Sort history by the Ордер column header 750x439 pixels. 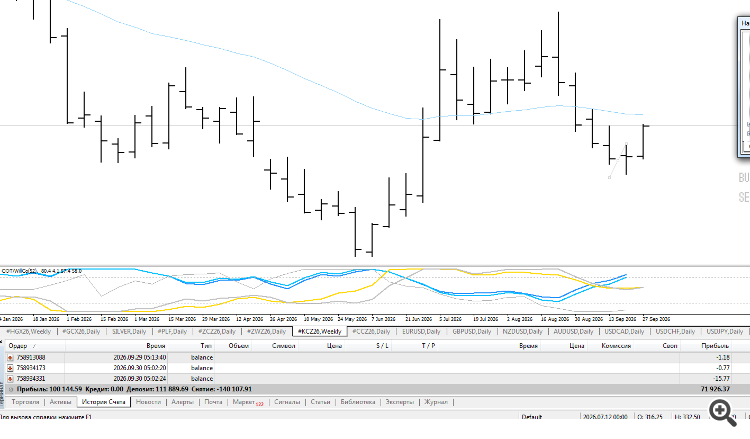(x=18, y=345)
